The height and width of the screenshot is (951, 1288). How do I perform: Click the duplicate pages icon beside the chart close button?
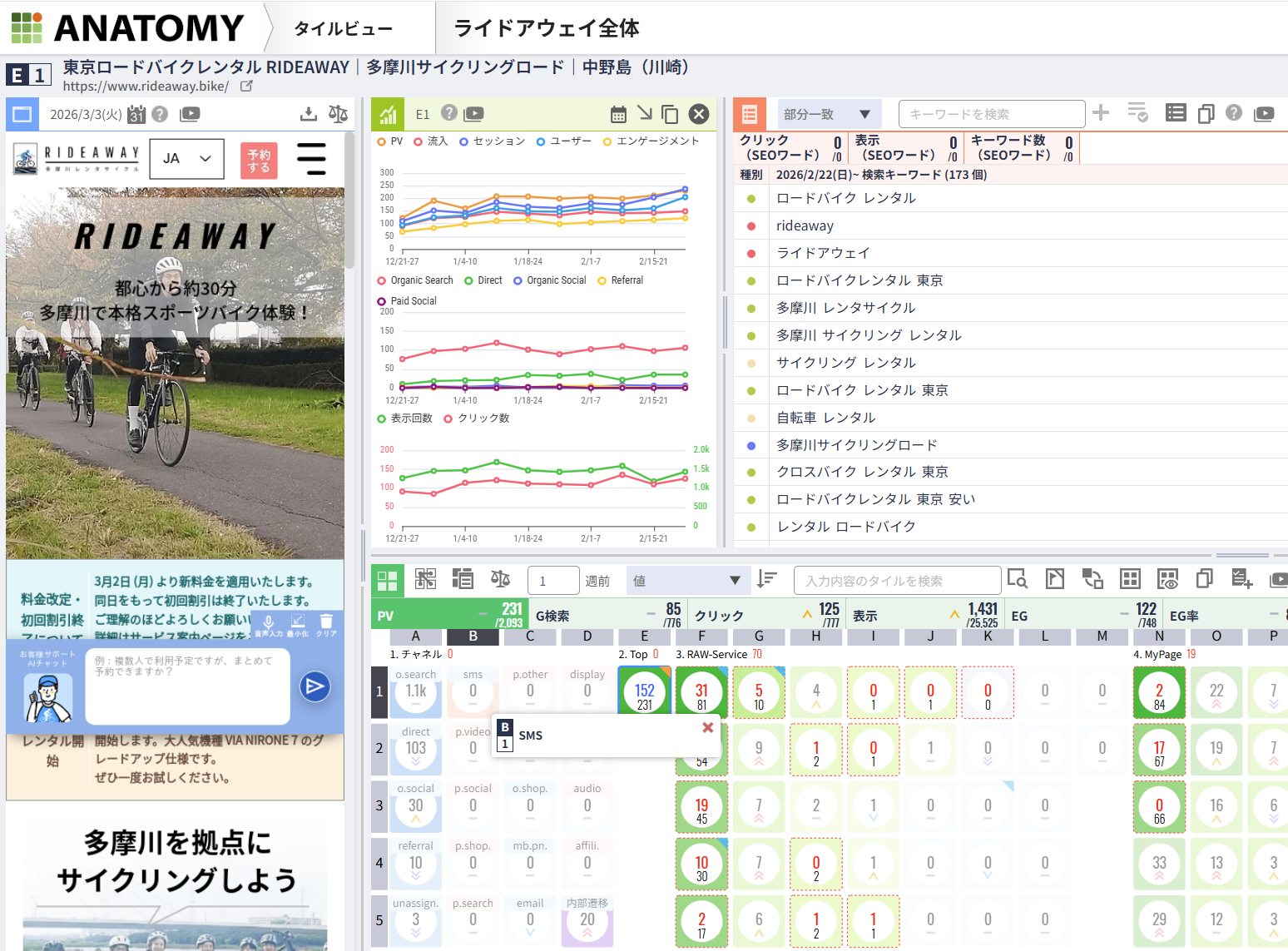point(671,114)
